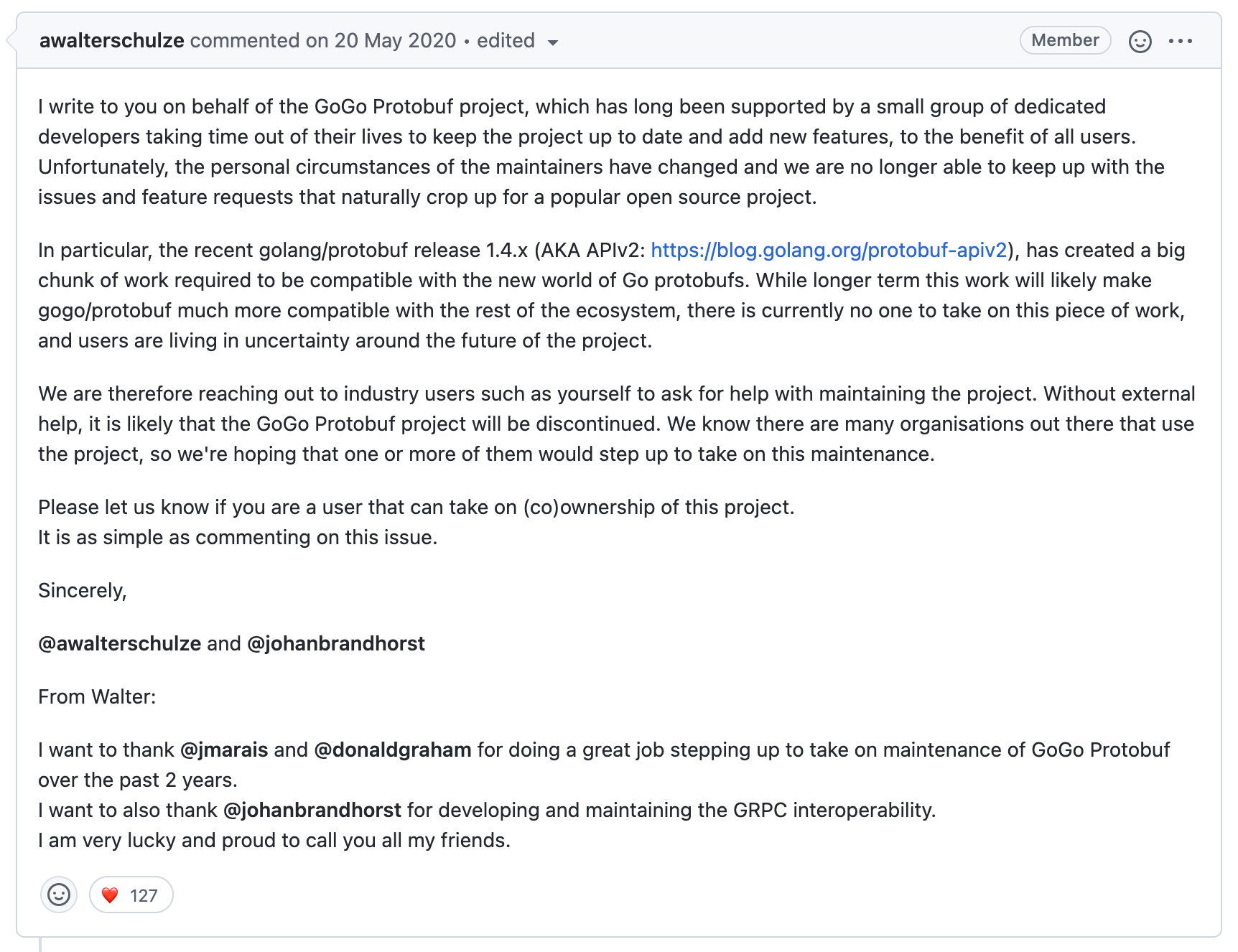Image resolution: width=1238 pixels, height=952 pixels.
Task: Click the "From Walter:" text line
Action: [x=97, y=696]
